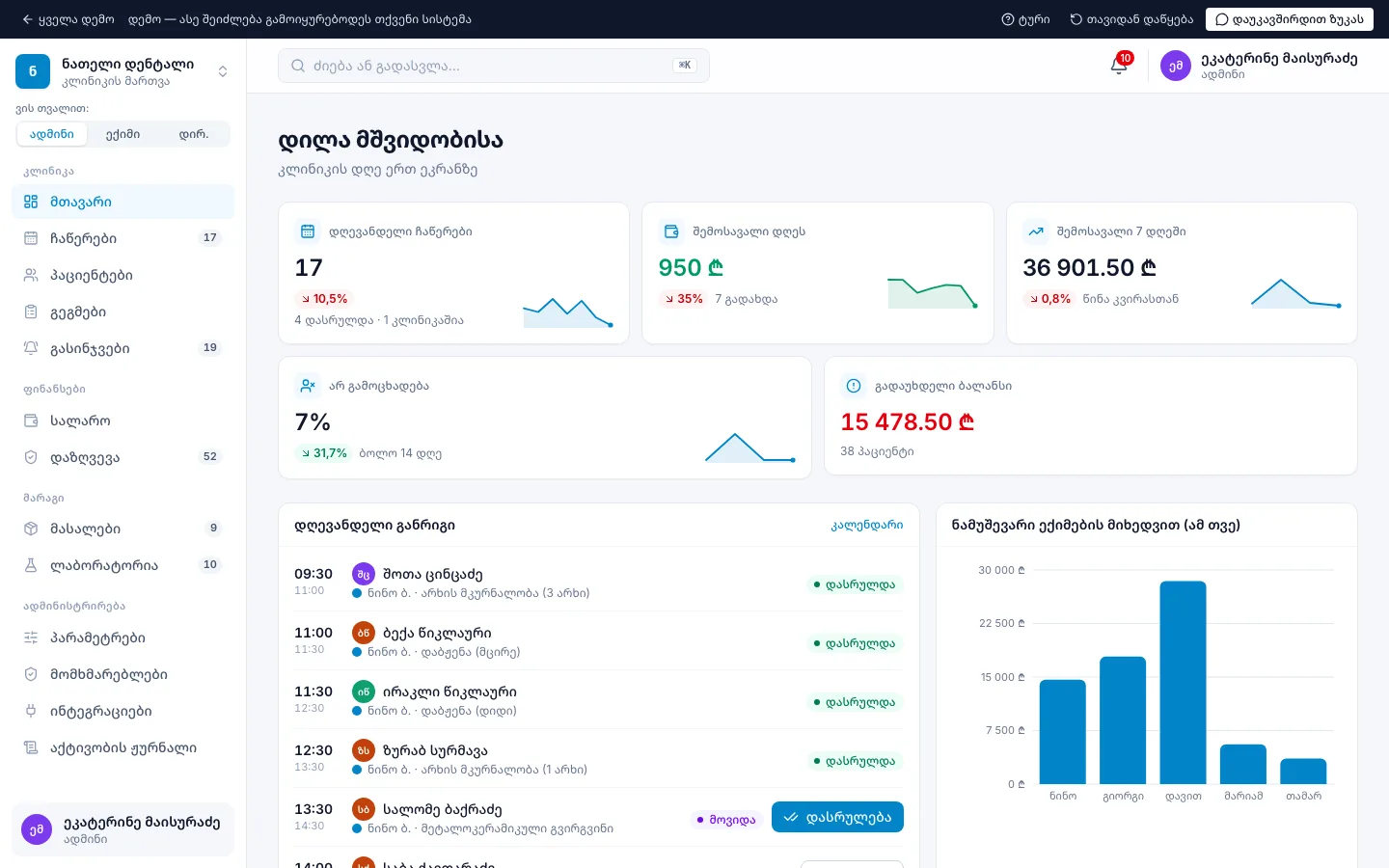Click the clinic logo with number 6

click(33, 71)
